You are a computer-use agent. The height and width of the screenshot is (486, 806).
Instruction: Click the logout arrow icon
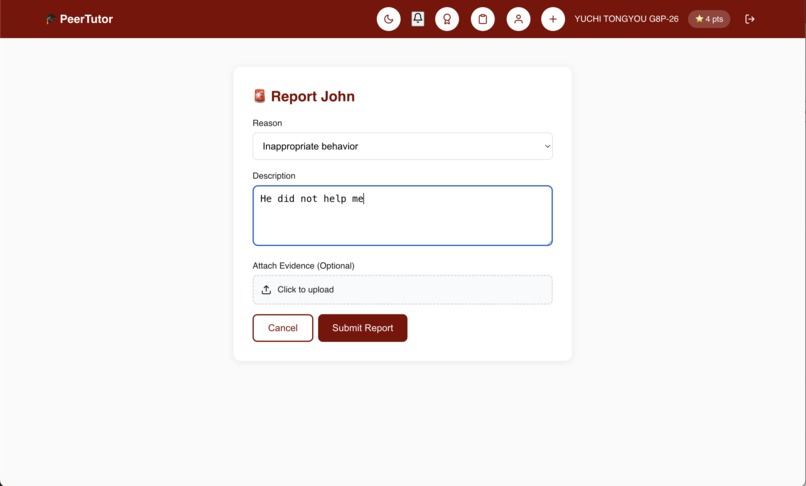tap(749, 19)
